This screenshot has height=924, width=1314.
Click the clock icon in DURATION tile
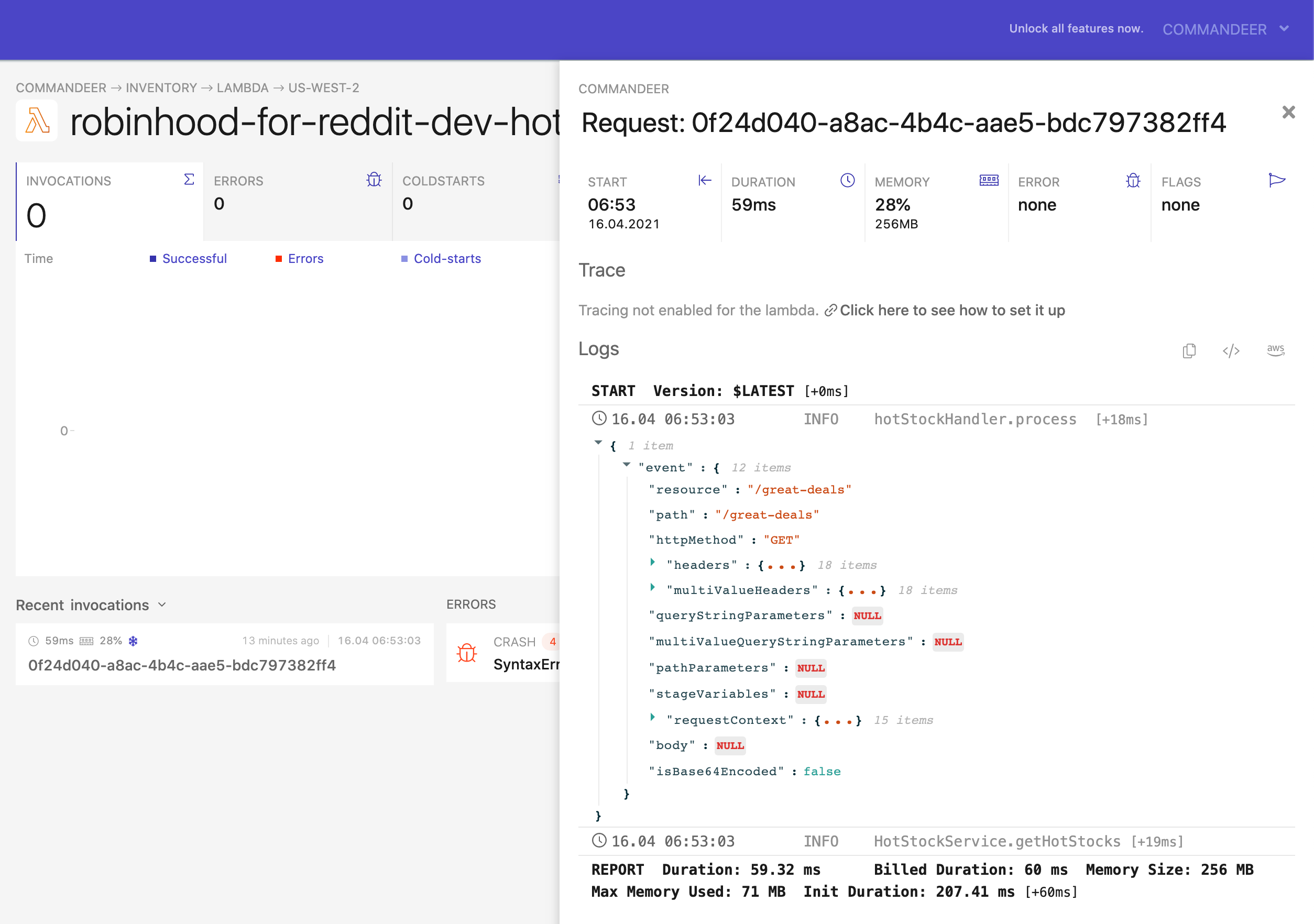click(x=848, y=180)
